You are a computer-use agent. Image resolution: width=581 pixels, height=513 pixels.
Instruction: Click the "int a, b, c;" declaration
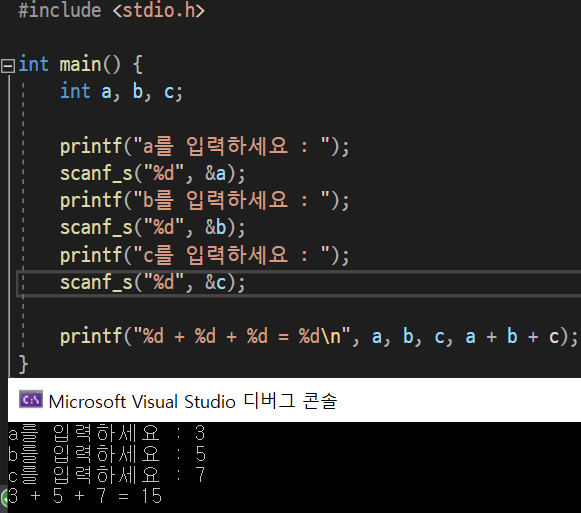(122, 92)
